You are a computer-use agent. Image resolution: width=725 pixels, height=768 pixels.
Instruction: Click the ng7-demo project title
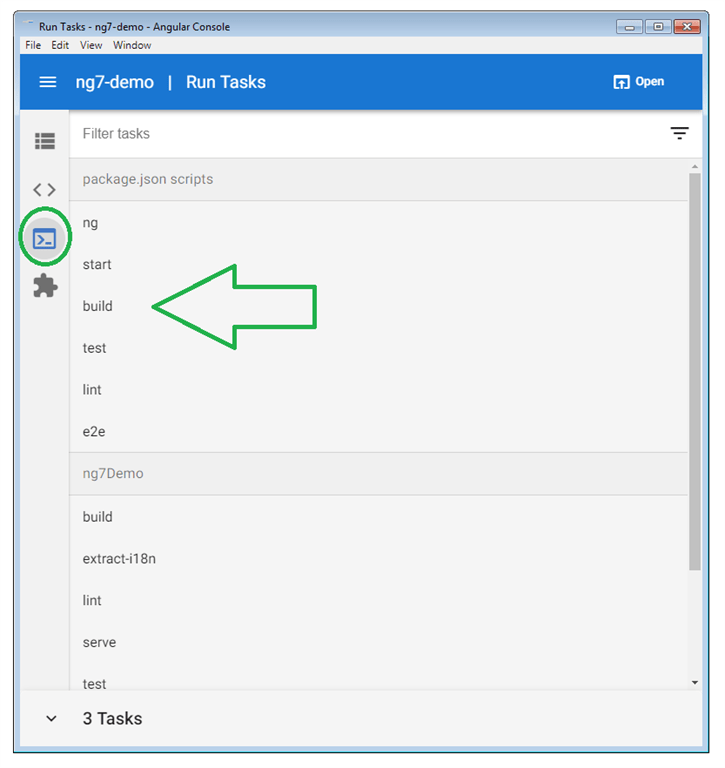tap(115, 82)
